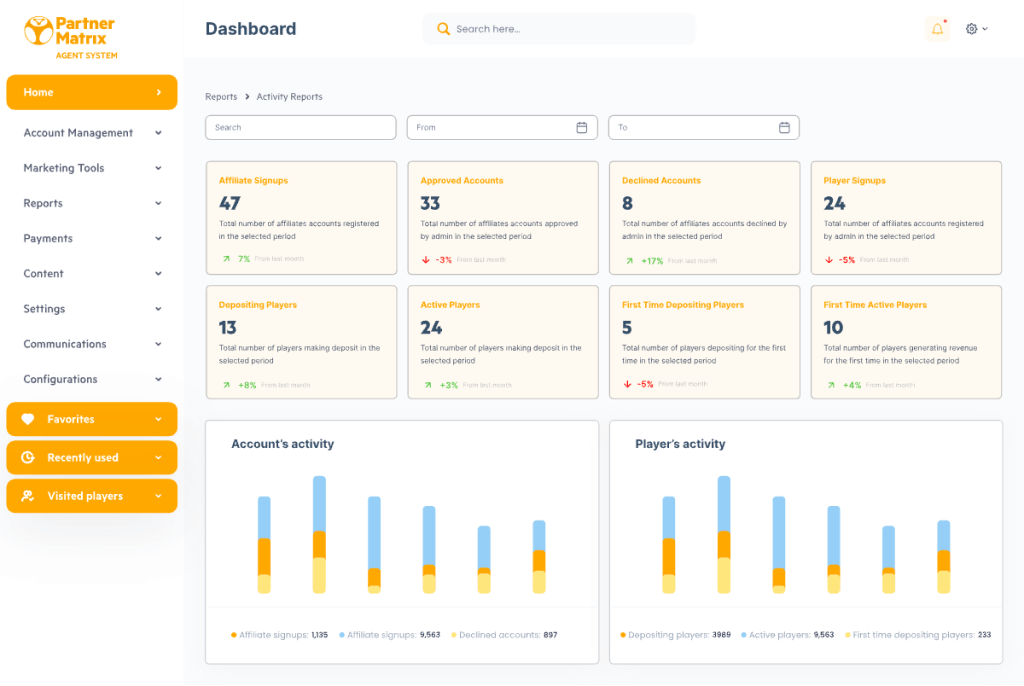The width and height of the screenshot is (1024, 686).
Task: Click the down-arrow trend icon in Approved Accounts
Action: 426,259
